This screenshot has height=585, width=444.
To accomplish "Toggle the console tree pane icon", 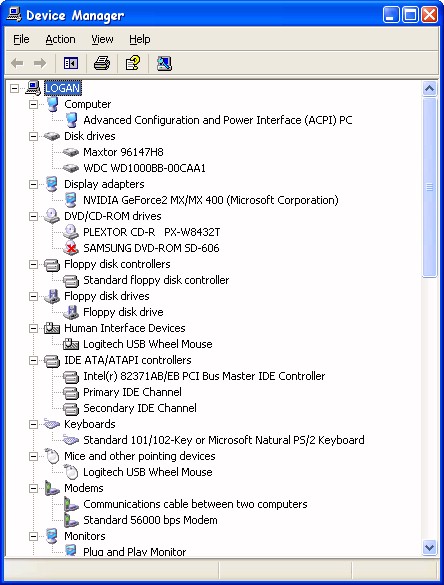I will tap(71, 63).
